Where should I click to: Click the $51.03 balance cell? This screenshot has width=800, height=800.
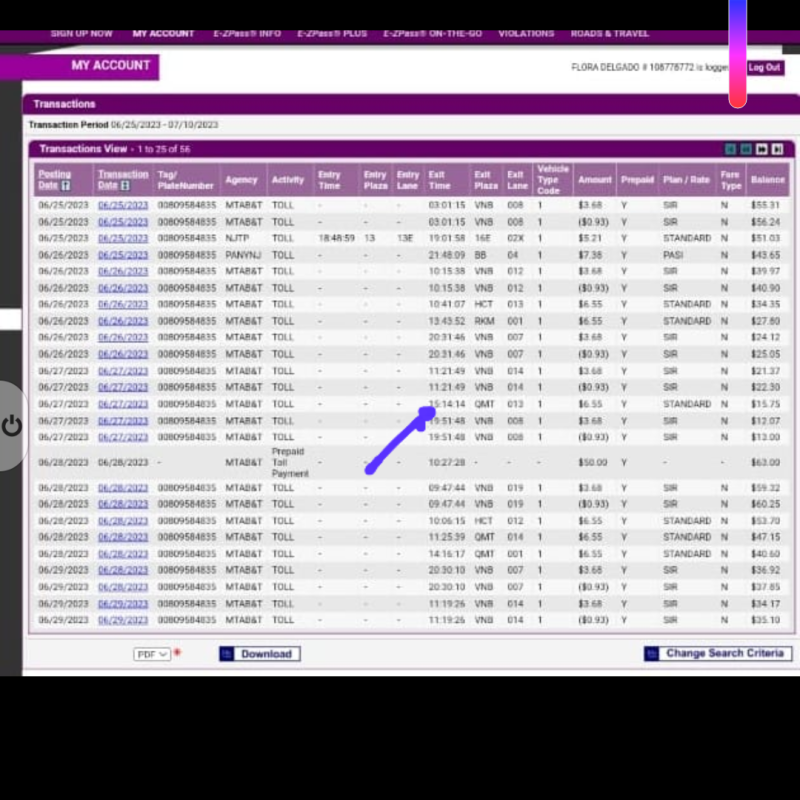click(x=765, y=238)
